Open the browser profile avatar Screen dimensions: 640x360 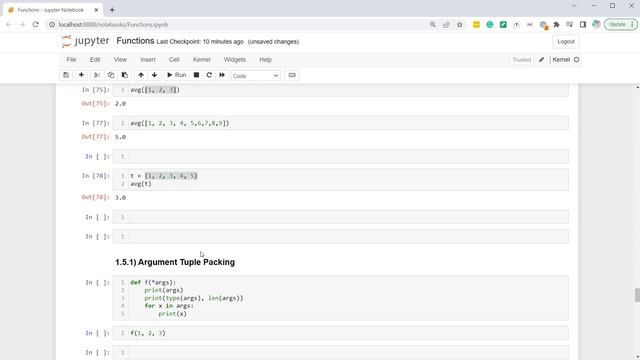coord(596,24)
